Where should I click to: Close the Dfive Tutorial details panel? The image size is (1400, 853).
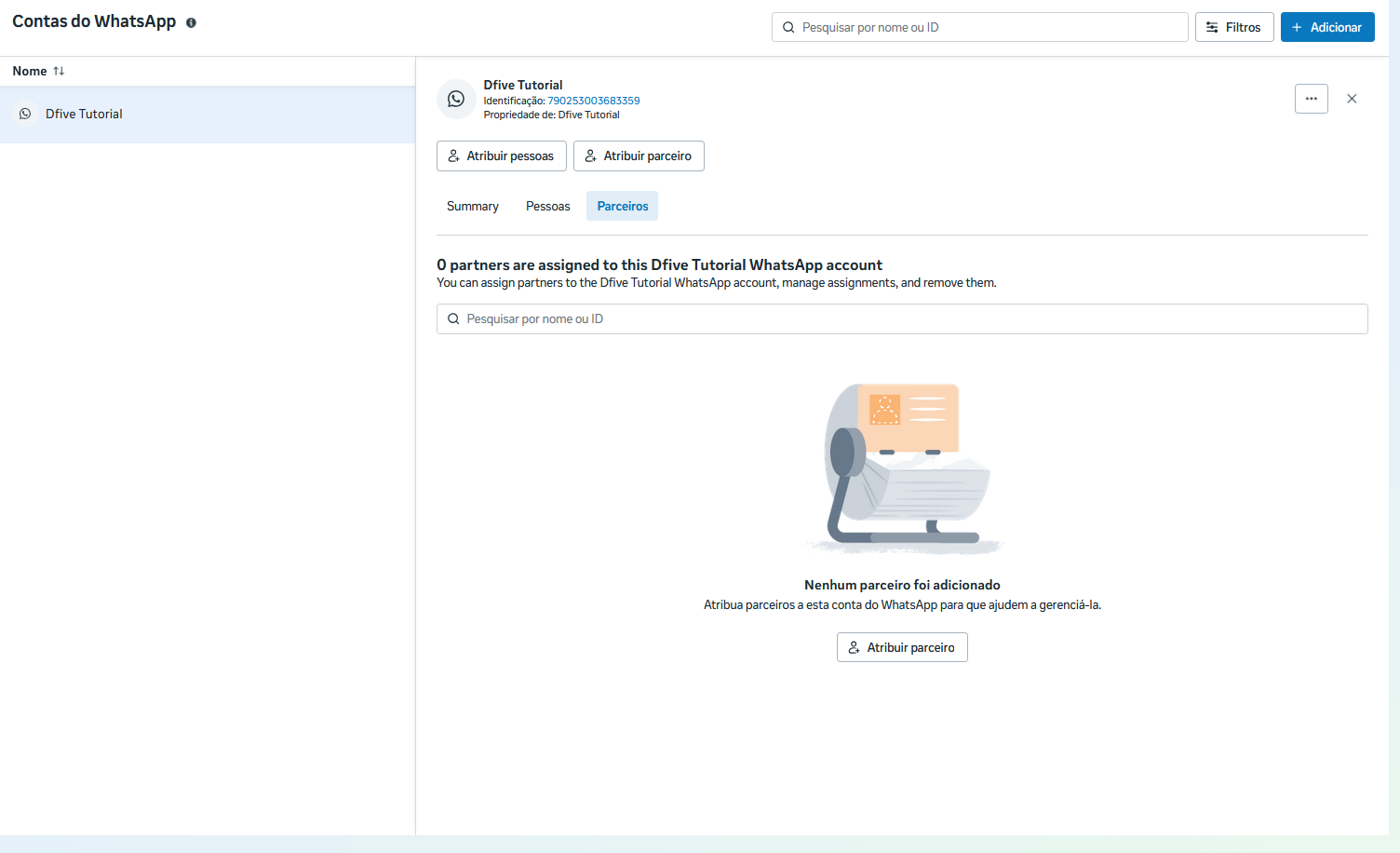[x=1352, y=99]
